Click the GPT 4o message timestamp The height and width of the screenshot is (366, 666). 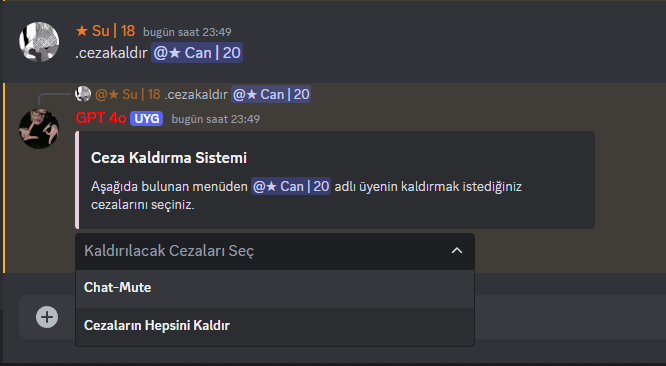pyautogui.click(x=216, y=119)
